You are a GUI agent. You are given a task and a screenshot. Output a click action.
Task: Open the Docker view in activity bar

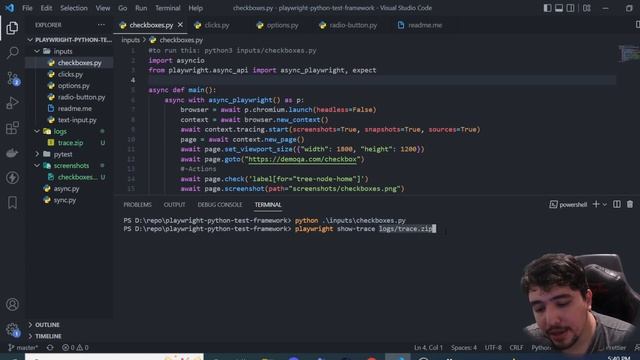pos(12,153)
